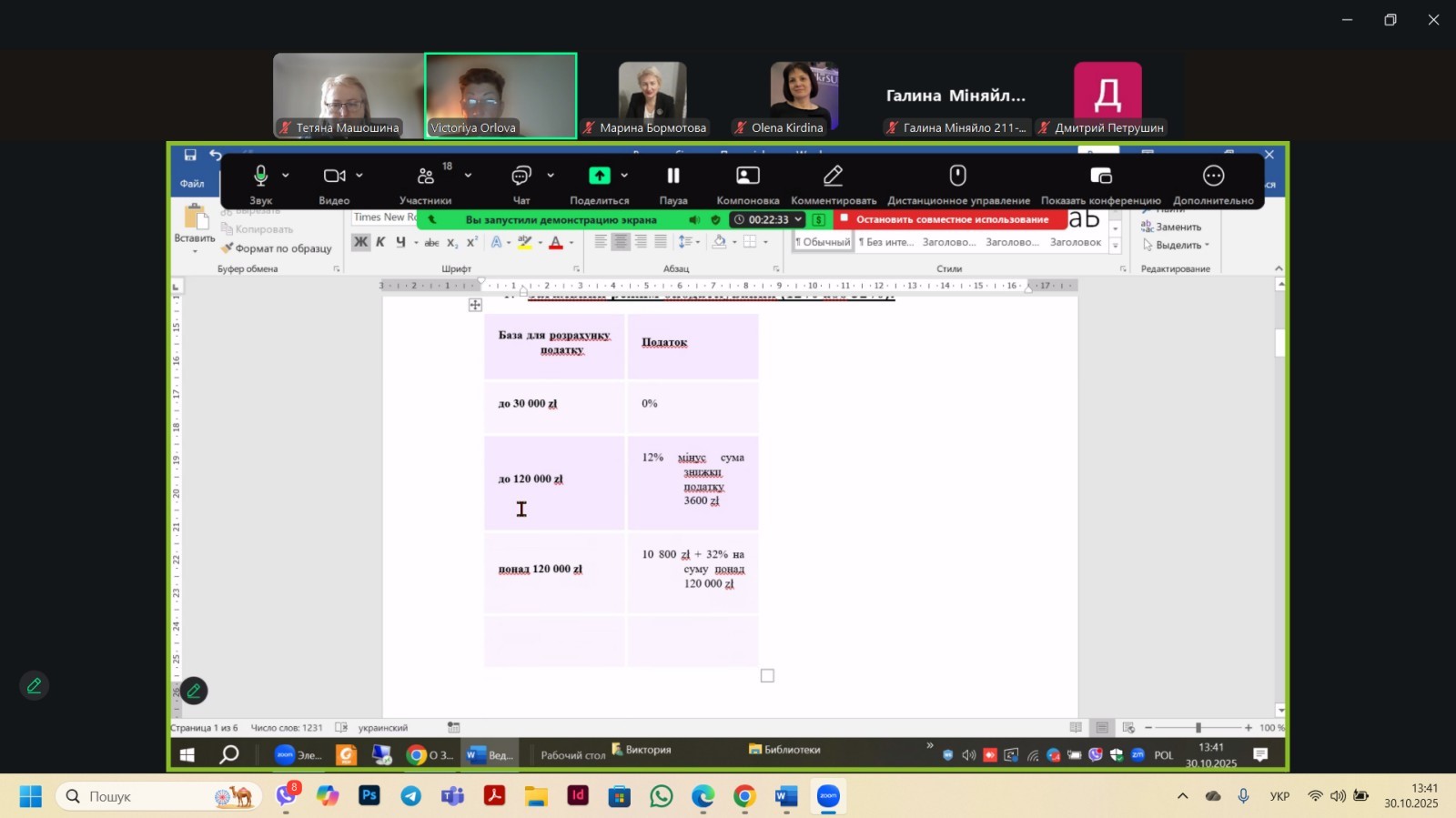Open the Чат panel icon

click(521, 177)
